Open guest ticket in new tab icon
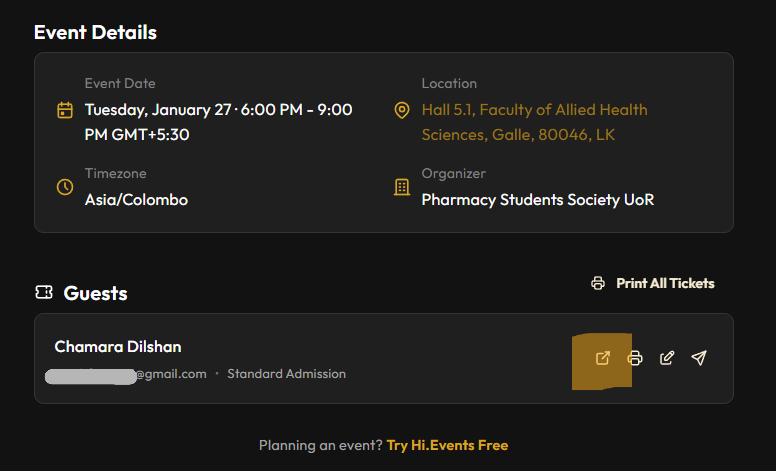The image size is (776, 471). 602,358
